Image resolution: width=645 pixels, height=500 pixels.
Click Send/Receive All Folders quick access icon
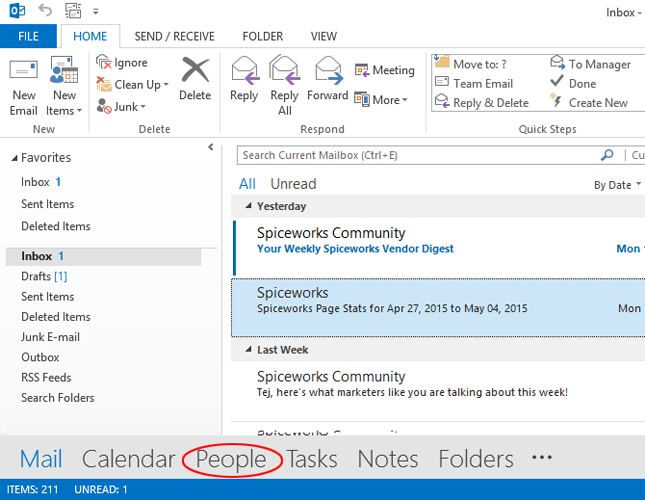coord(73,11)
